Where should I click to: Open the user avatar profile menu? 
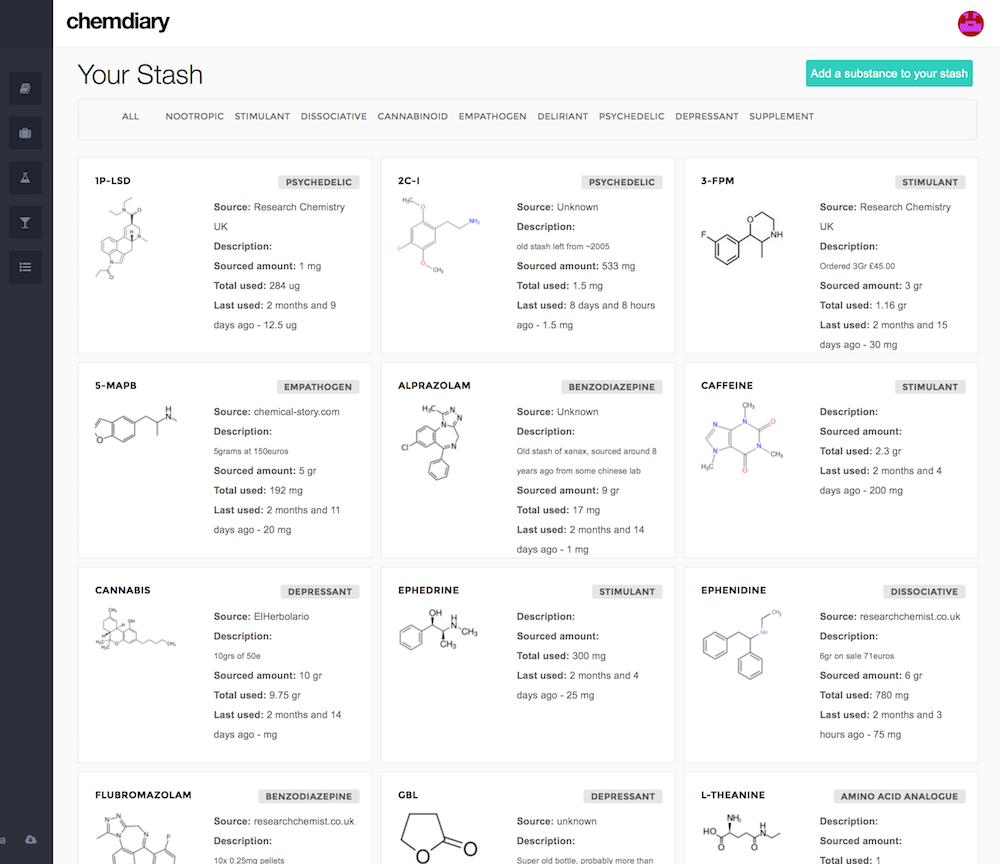click(970, 23)
